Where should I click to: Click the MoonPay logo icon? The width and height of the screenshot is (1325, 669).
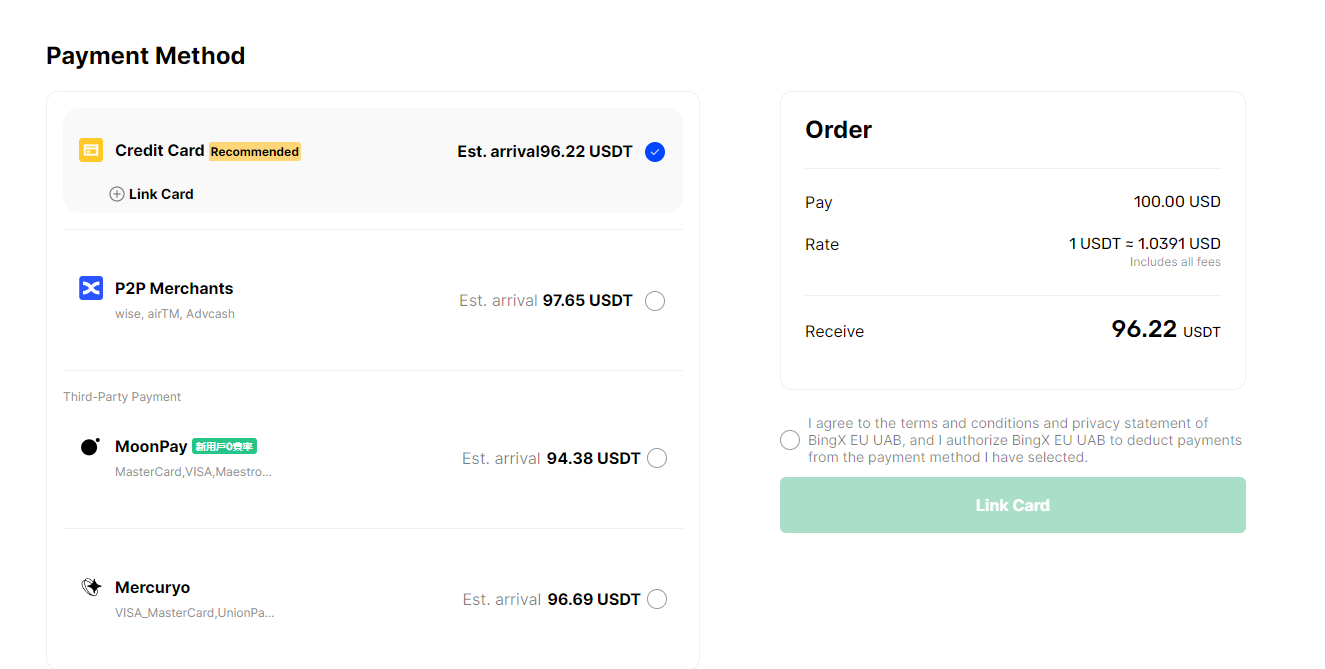click(x=90, y=446)
